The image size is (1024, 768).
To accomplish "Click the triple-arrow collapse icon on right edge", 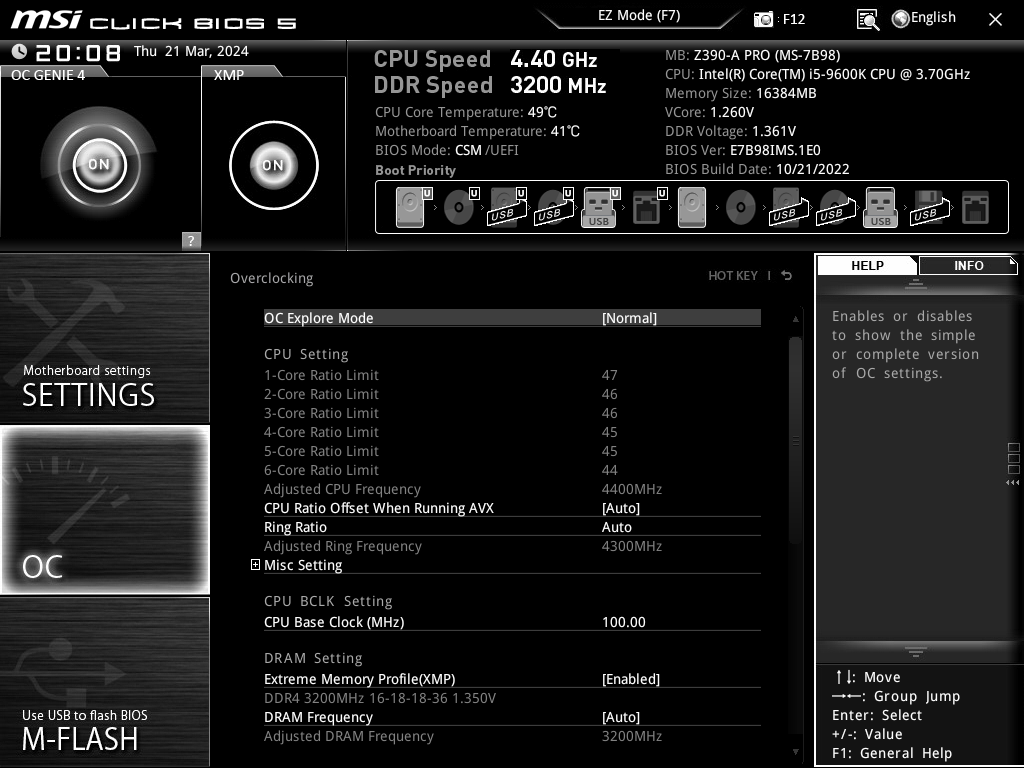I will click(x=1012, y=483).
